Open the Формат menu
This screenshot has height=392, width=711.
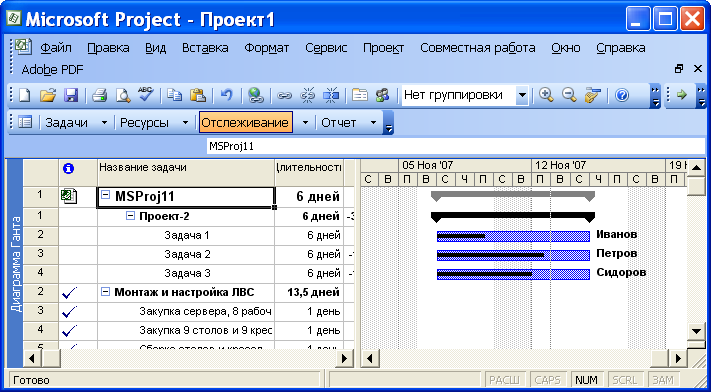pos(267,48)
